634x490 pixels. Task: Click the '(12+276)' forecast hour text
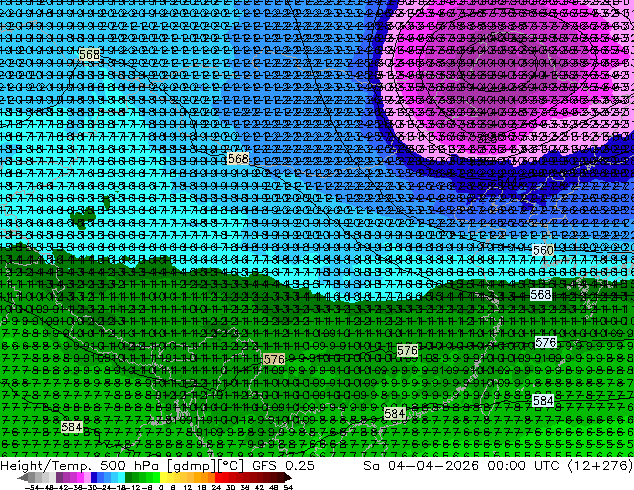[601, 466]
